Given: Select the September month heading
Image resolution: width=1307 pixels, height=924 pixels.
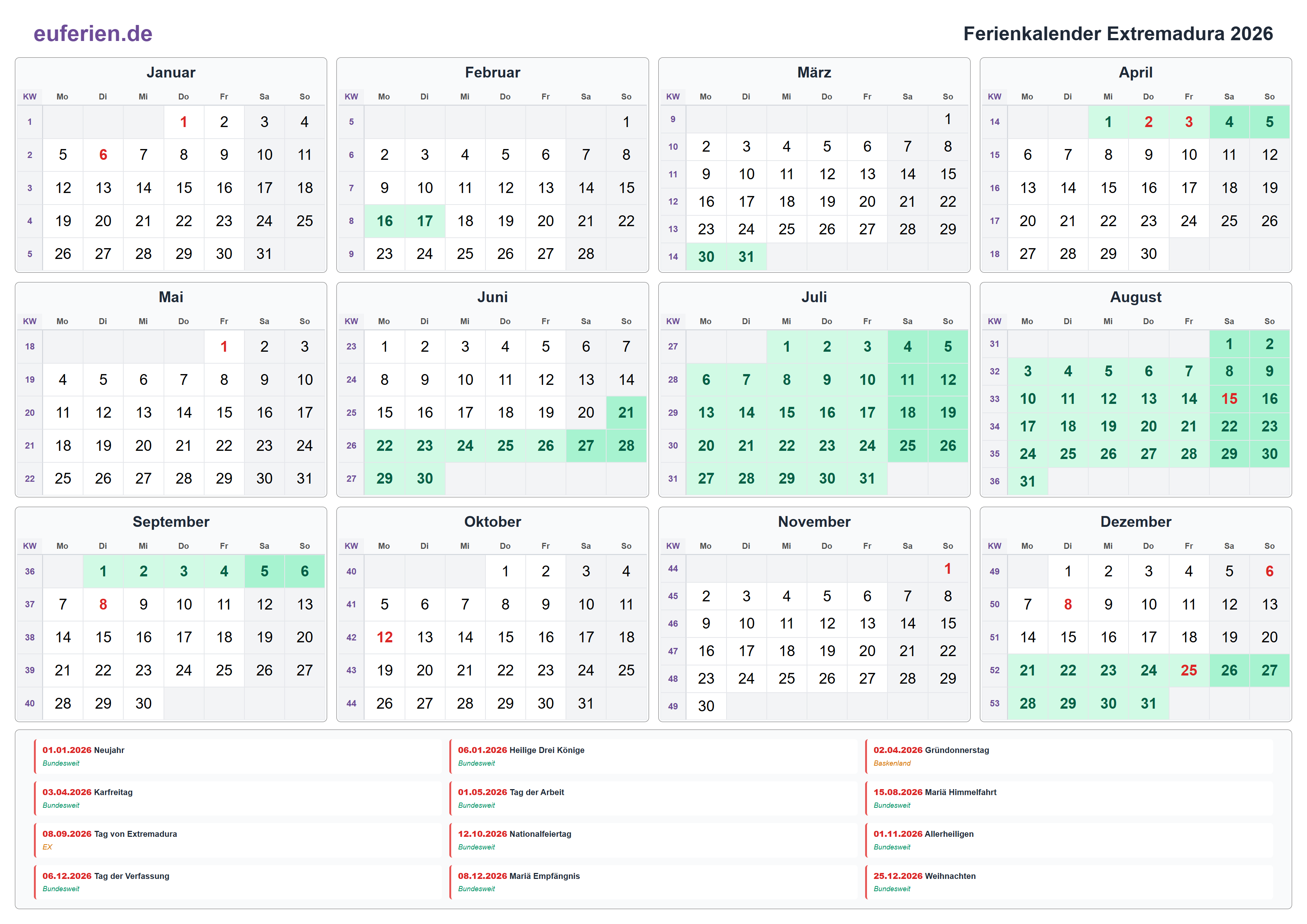Looking at the screenshot, I should point(171,522).
